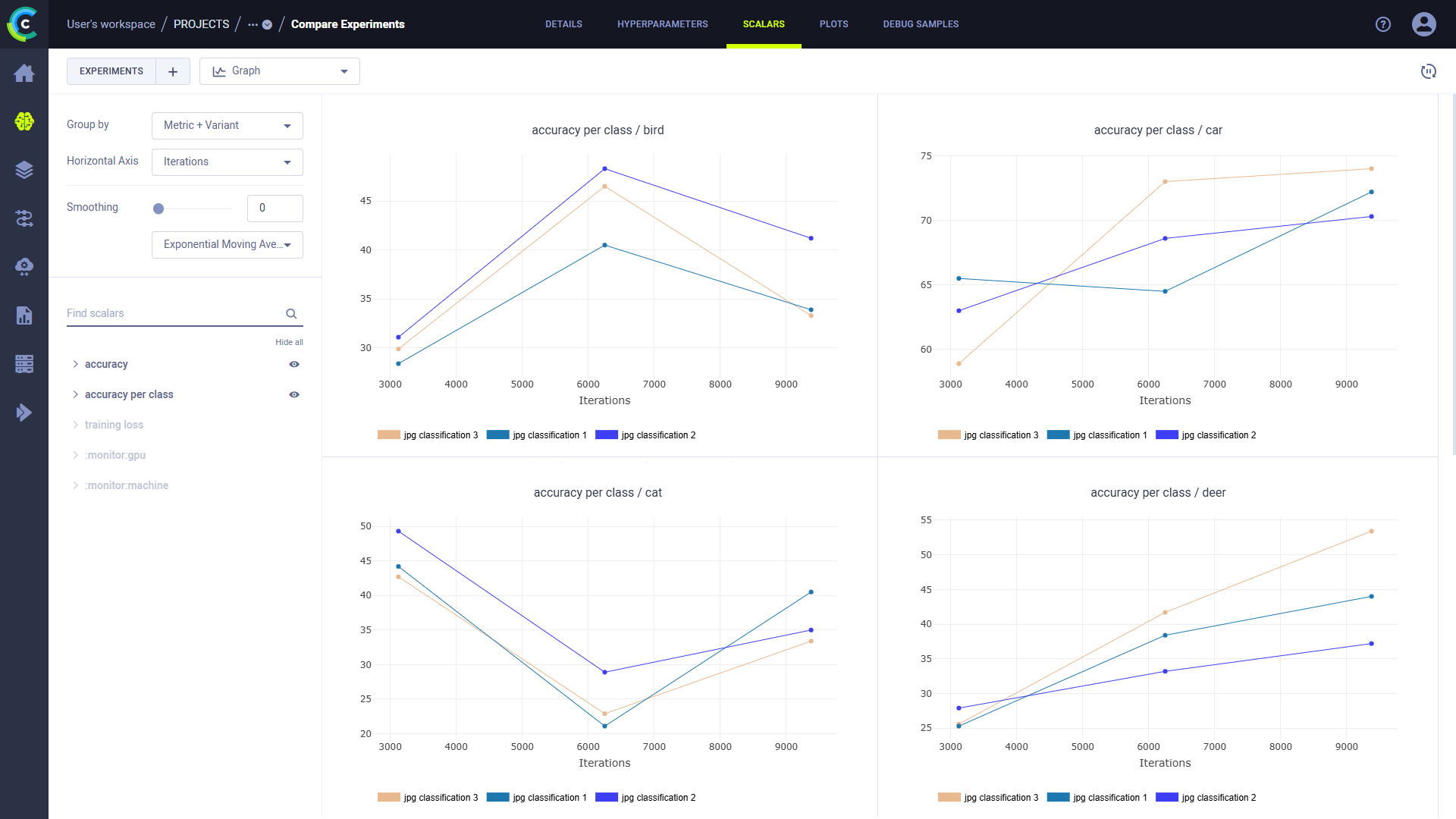Toggle visibility of accuracy metric
Image resolution: width=1456 pixels, height=819 pixels.
[x=293, y=364]
